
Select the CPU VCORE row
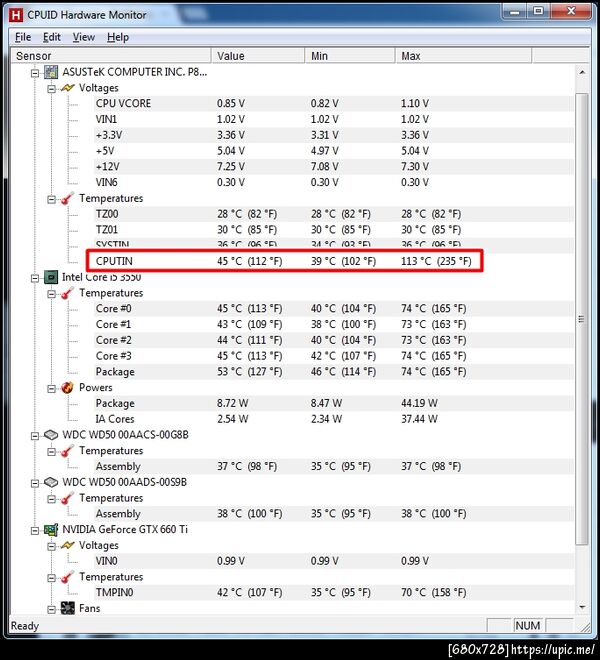pos(334,104)
